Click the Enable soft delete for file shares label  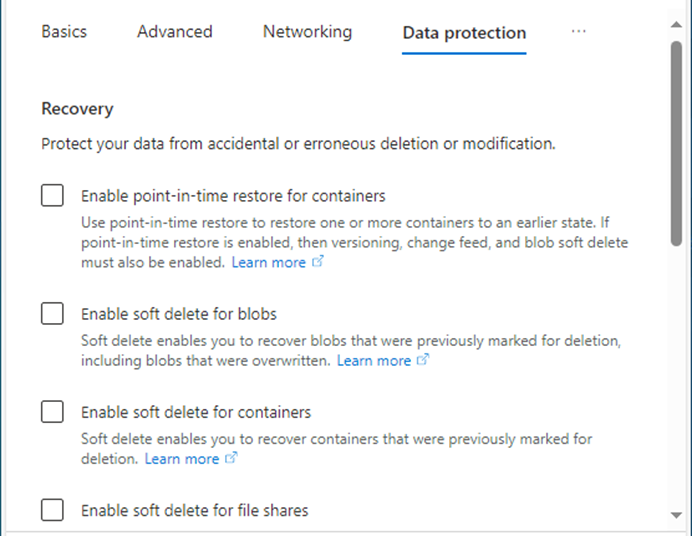[195, 510]
